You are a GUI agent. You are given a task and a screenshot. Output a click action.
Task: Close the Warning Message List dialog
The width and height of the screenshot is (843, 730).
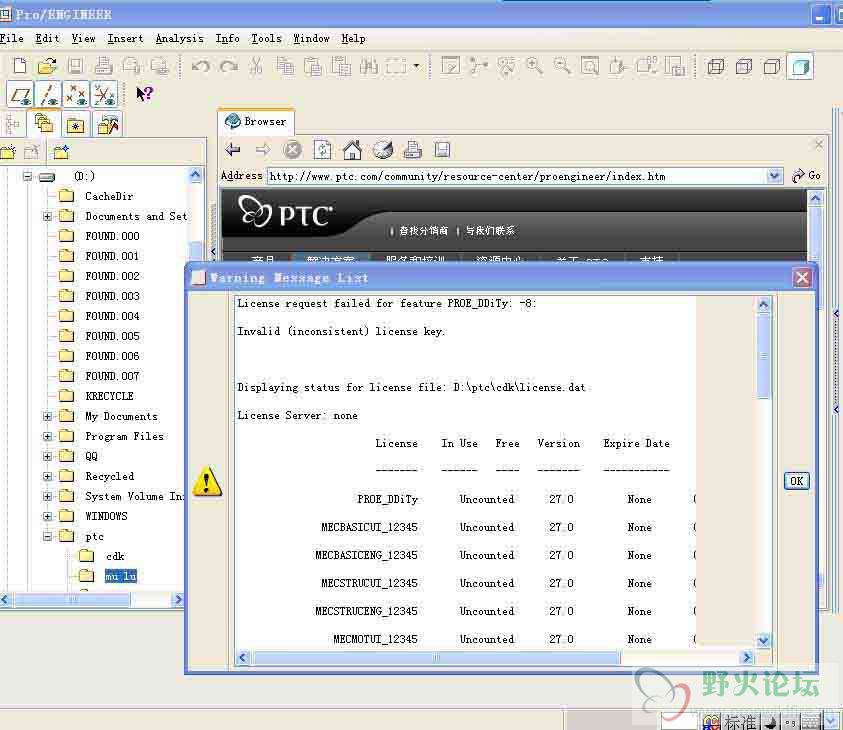802,278
